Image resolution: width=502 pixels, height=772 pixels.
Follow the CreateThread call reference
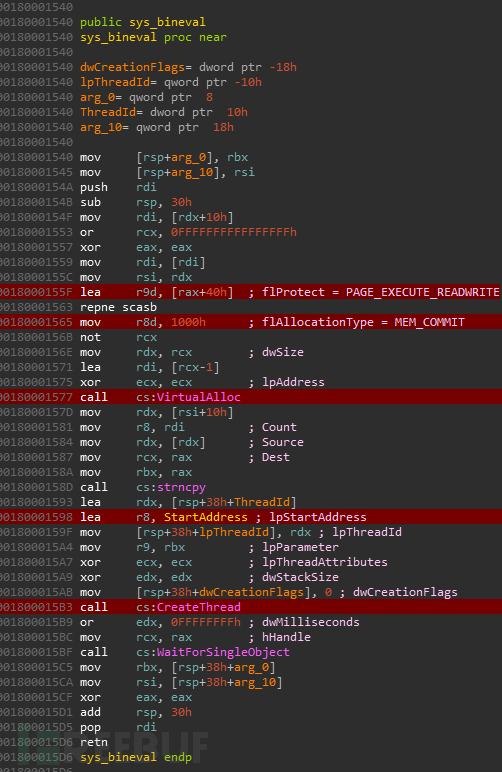[198, 607]
